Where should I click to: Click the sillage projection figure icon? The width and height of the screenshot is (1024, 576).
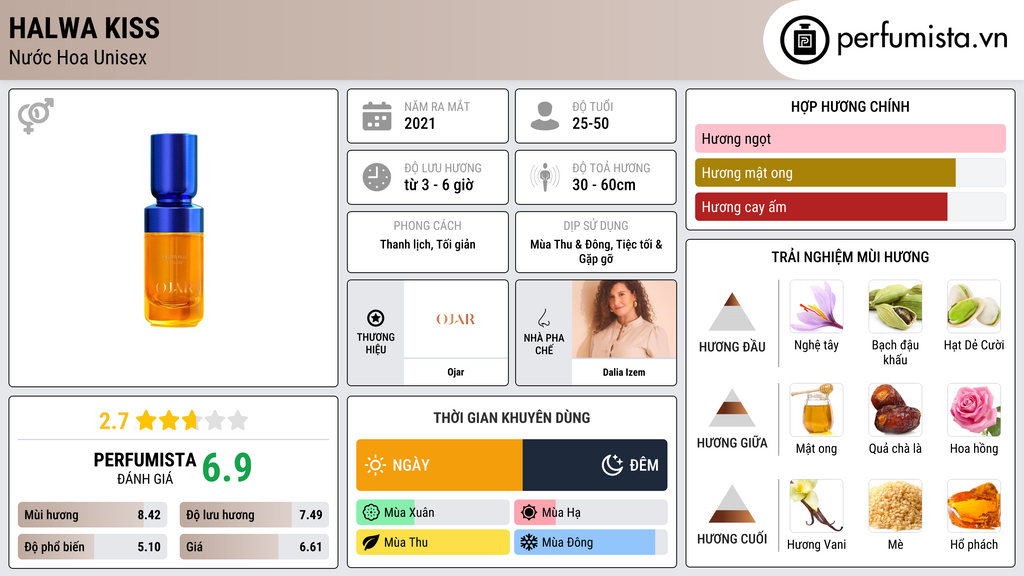[545, 177]
